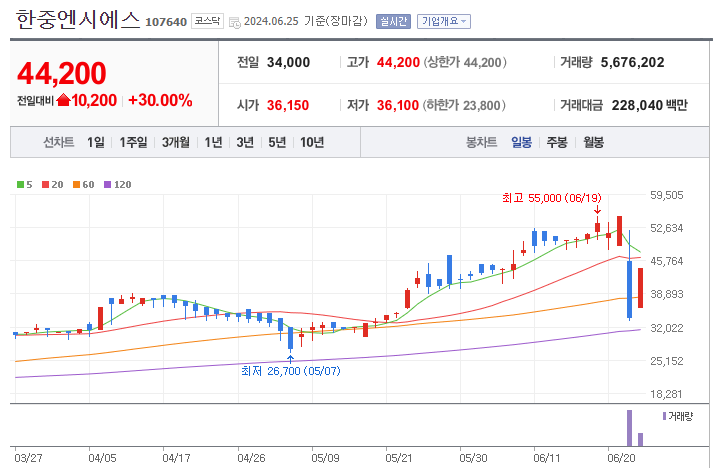Click the tallest purple volume bar

629,428
